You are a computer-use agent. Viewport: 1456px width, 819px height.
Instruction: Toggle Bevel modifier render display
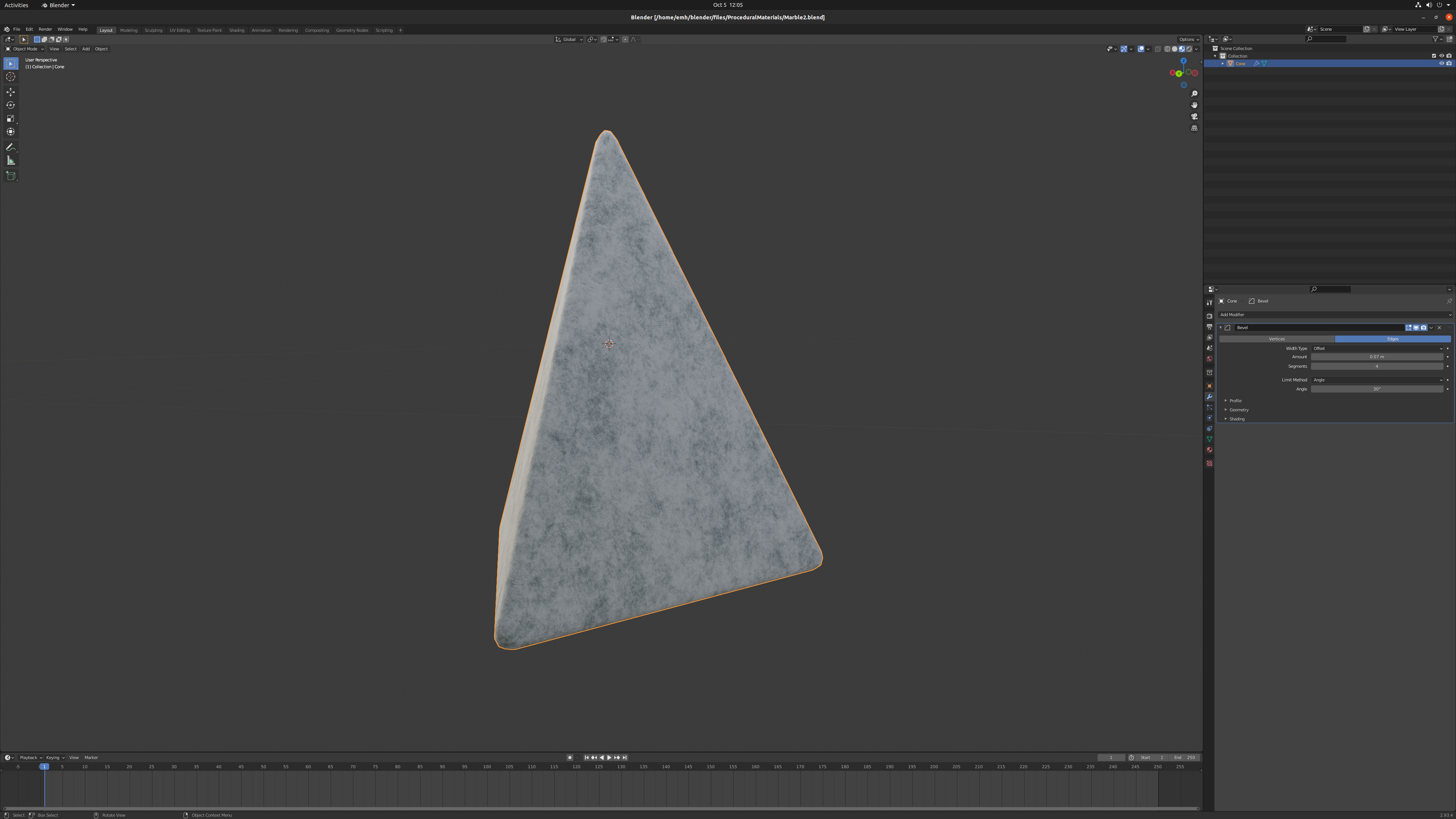click(1423, 328)
